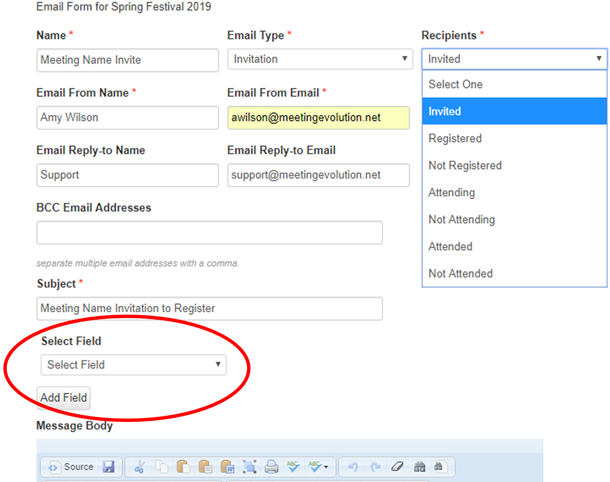
Task: Click the eraser Remove Format icon
Action: [396, 467]
